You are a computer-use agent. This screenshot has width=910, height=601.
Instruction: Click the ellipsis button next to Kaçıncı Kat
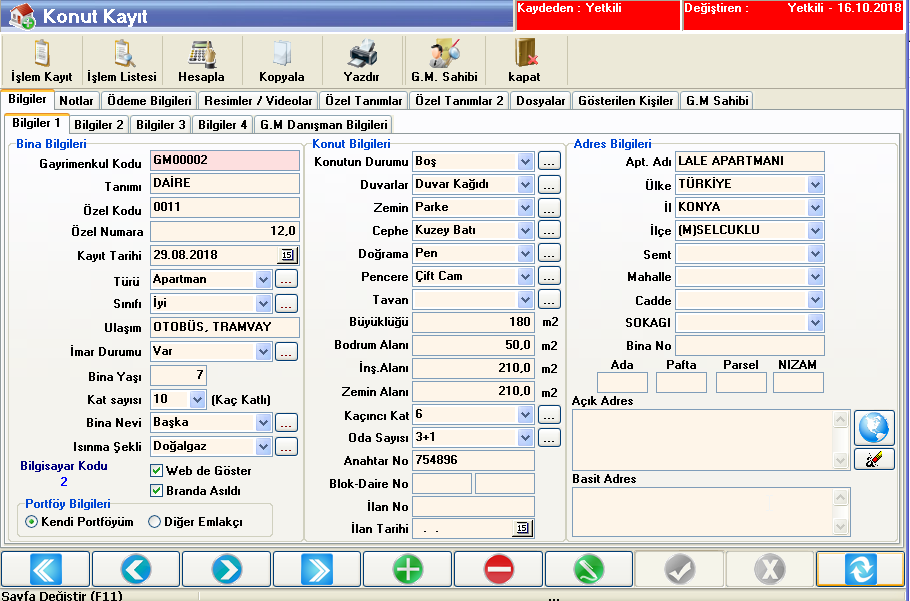[549, 414]
